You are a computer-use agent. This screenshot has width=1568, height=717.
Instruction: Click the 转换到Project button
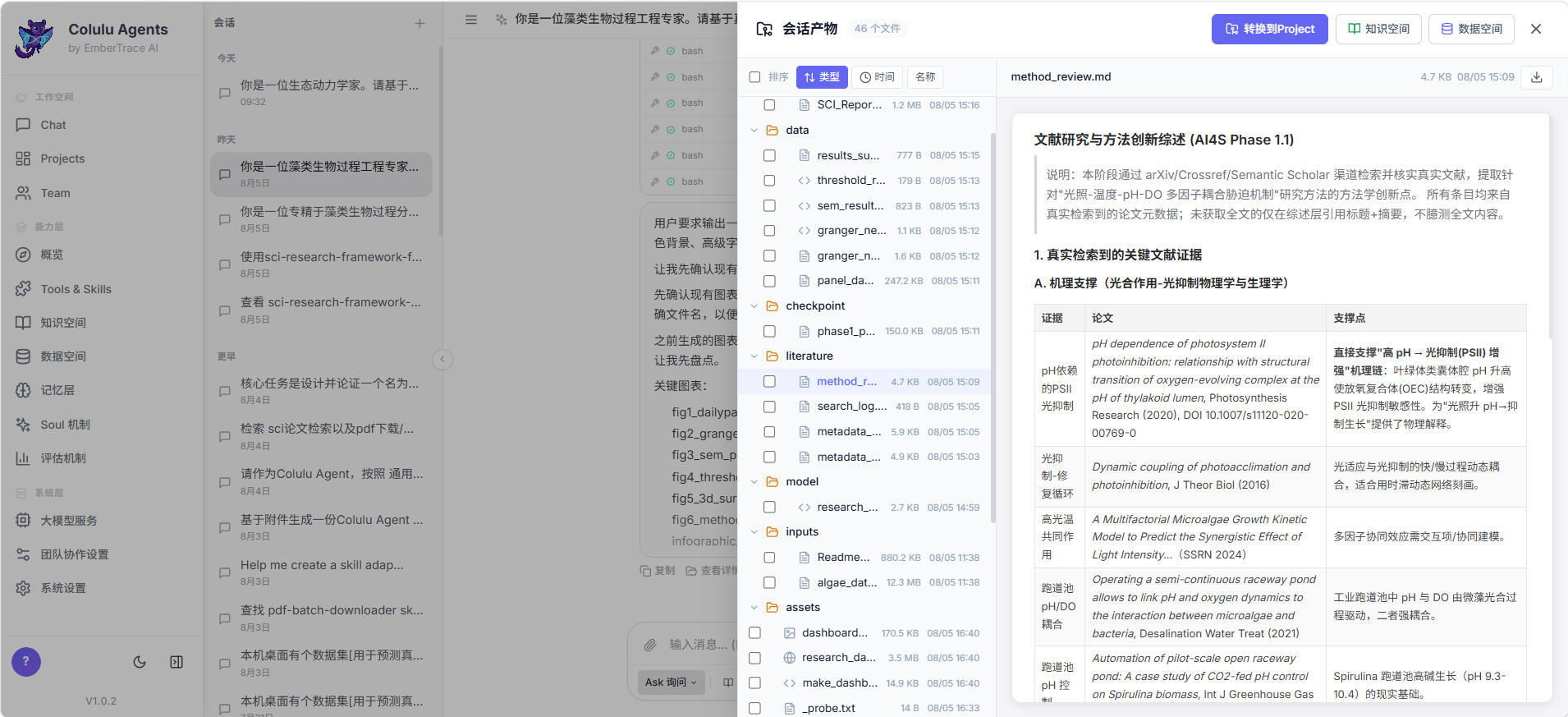1269,29
